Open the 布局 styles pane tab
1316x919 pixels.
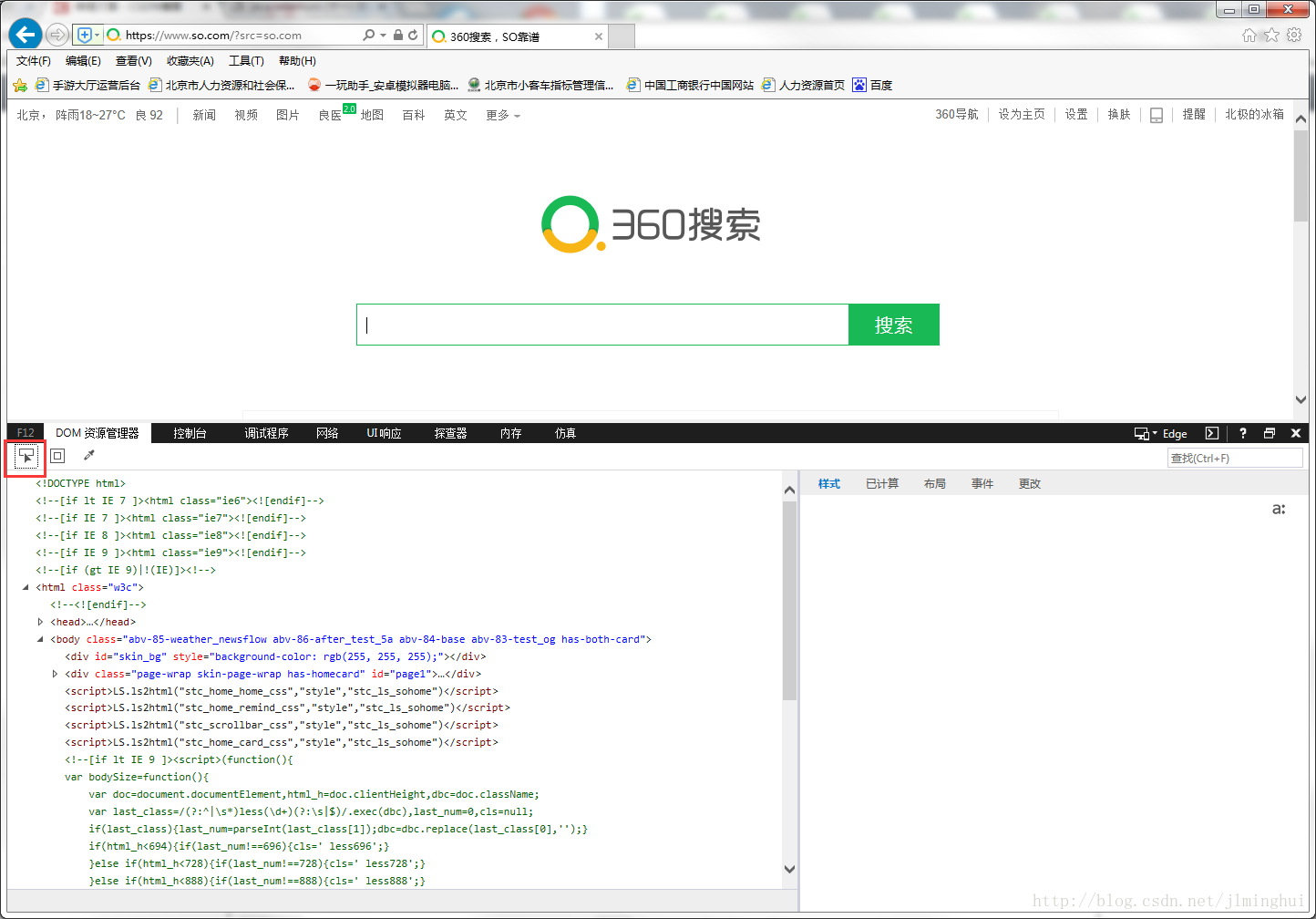[934, 484]
